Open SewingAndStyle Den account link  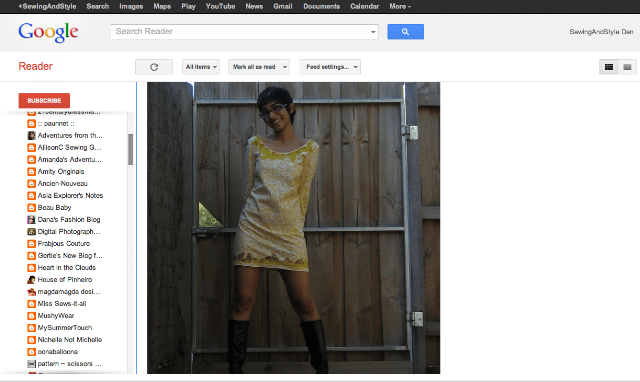pyautogui.click(x=601, y=32)
